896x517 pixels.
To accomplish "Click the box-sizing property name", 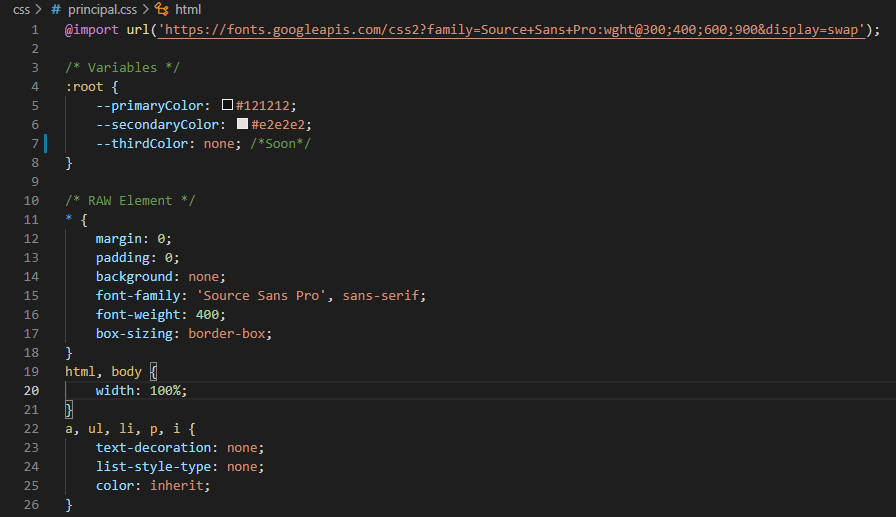I will click(134, 334).
